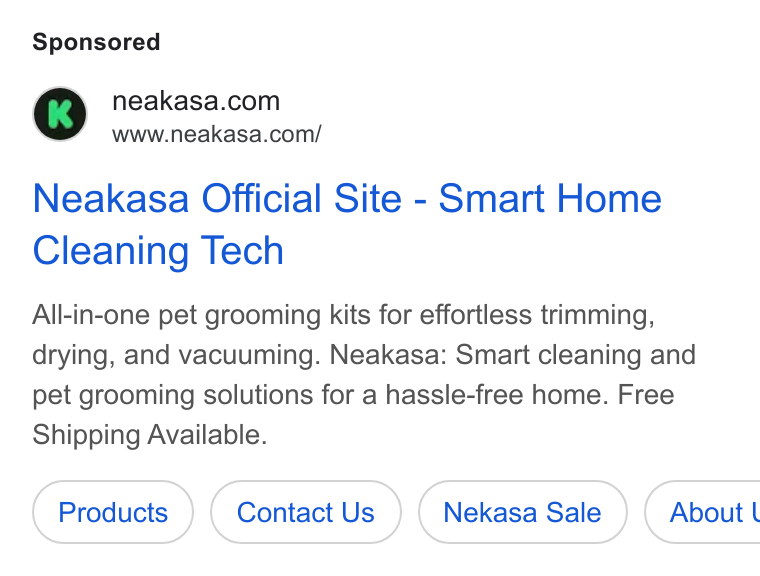The width and height of the screenshot is (760, 576).
Task: Click the 'Official Site' words in headline
Action: (301, 198)
